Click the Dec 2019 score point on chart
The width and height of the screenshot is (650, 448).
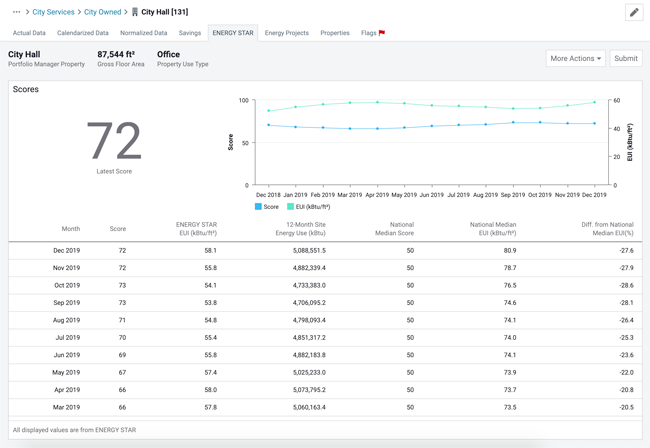pyautogui.click(x=594, y=124)
